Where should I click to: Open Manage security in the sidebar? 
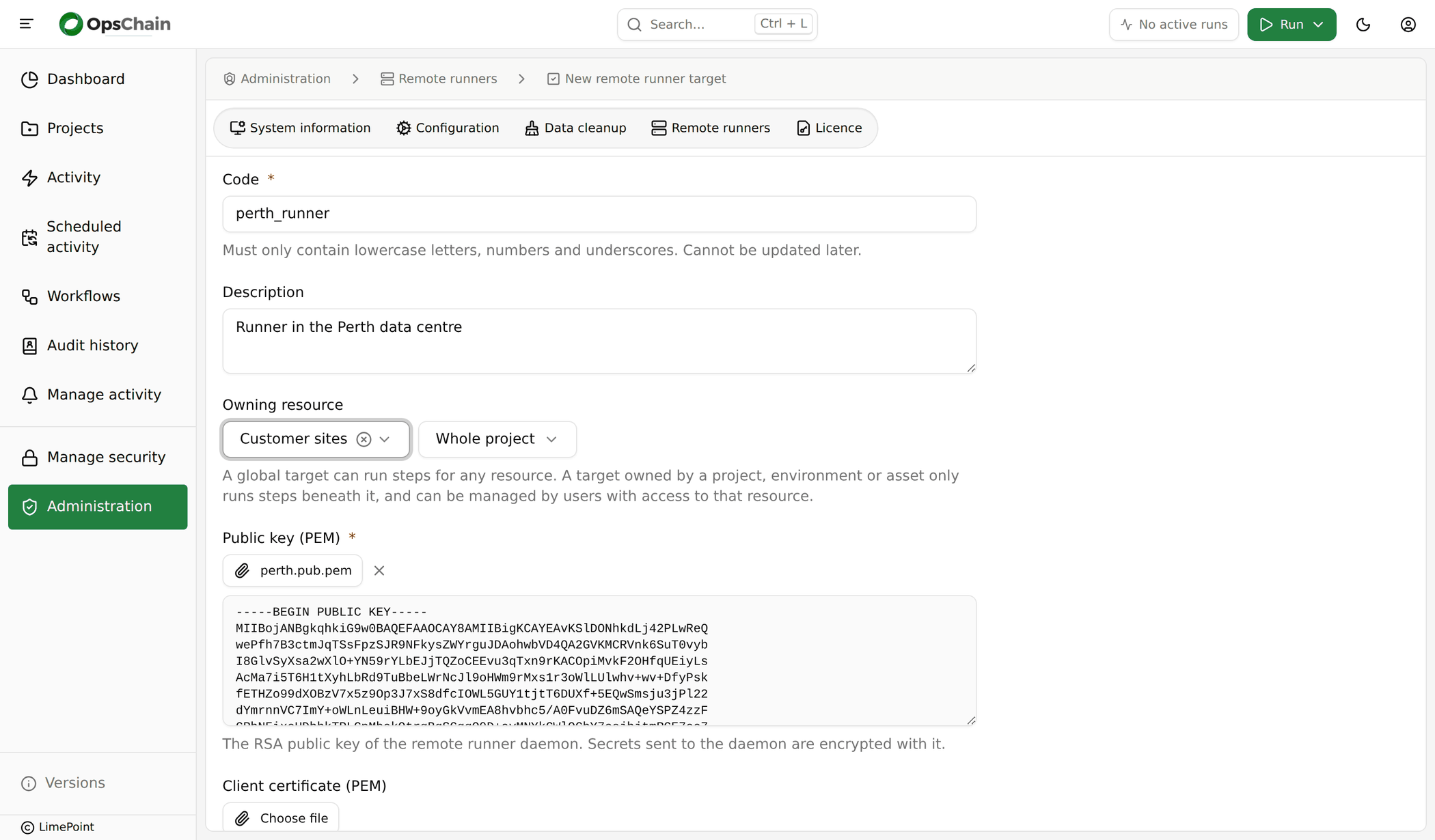98,458
